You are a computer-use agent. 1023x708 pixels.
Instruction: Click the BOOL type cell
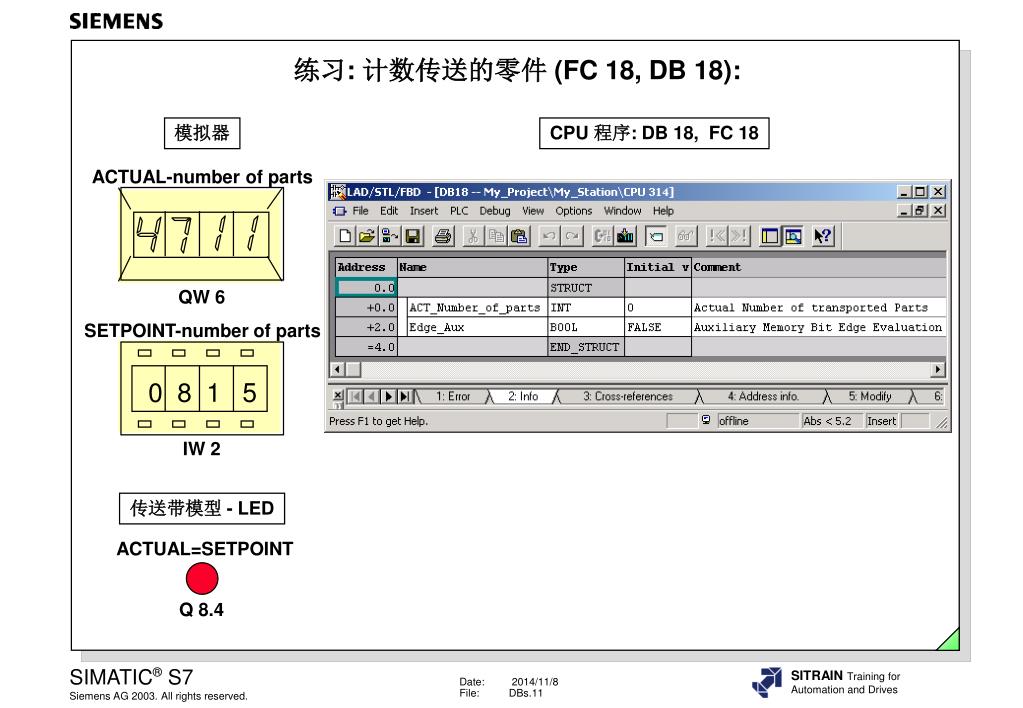point(586,327)
